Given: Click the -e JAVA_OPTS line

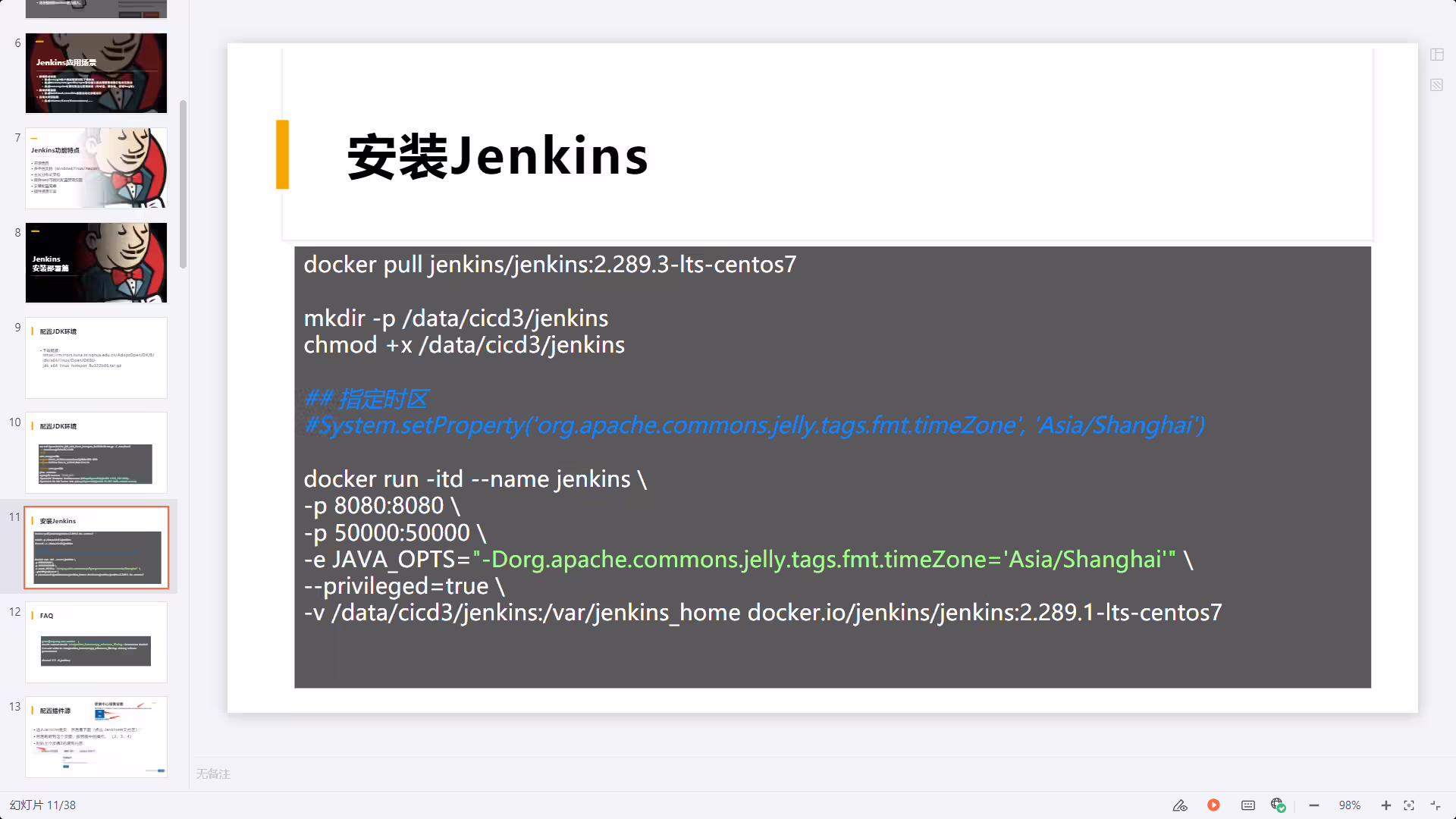Looking at the screenshot, I should [748, 560].
